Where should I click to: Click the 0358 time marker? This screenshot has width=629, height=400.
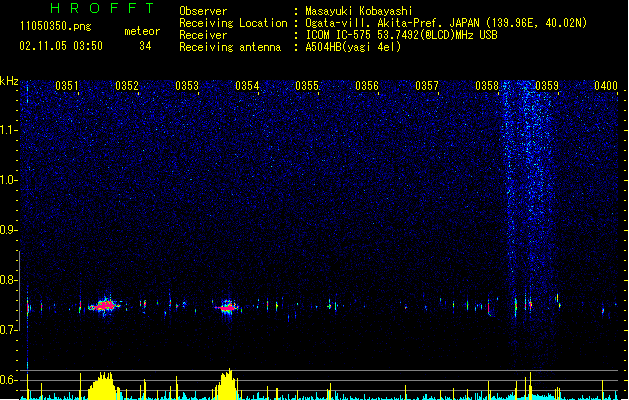tap(487, 86)
